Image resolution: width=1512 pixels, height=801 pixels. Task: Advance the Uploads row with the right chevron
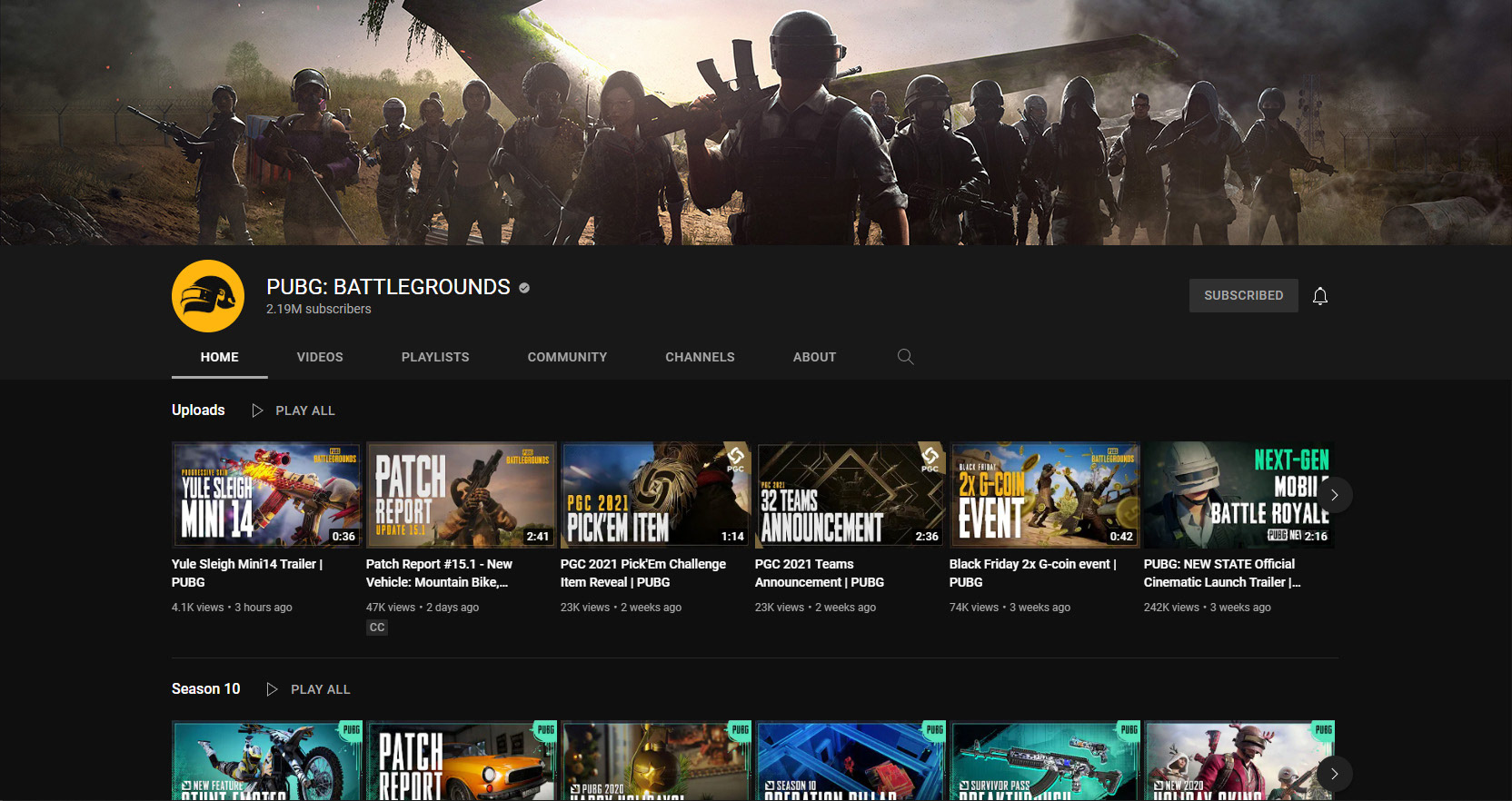pyautogui.click(x=1334, y=495)
